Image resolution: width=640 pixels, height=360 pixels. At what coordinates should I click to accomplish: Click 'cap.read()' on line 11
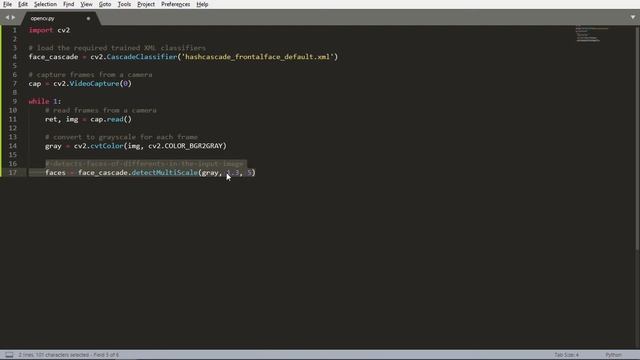[111, 119]
